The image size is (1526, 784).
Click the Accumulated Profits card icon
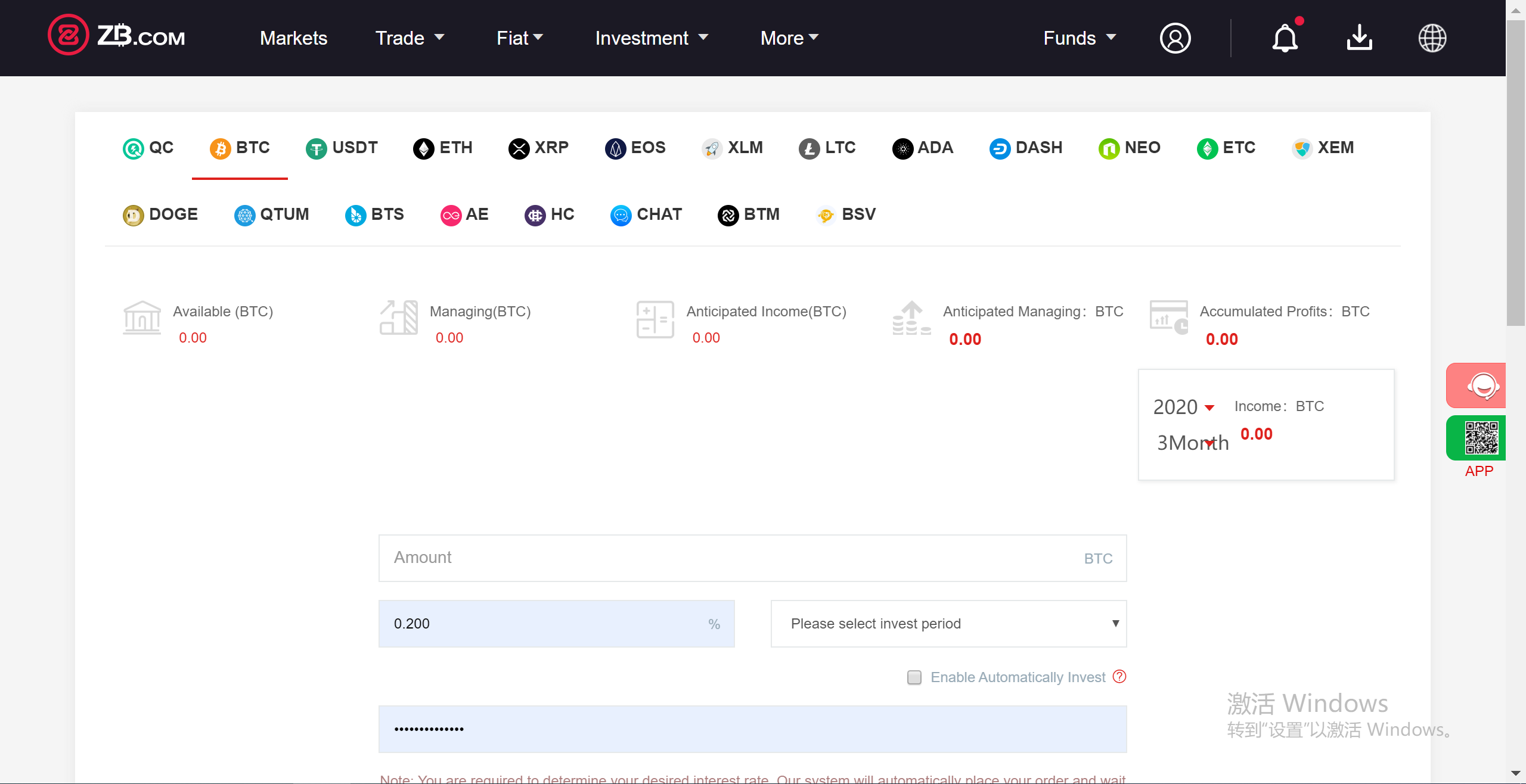1168,318
